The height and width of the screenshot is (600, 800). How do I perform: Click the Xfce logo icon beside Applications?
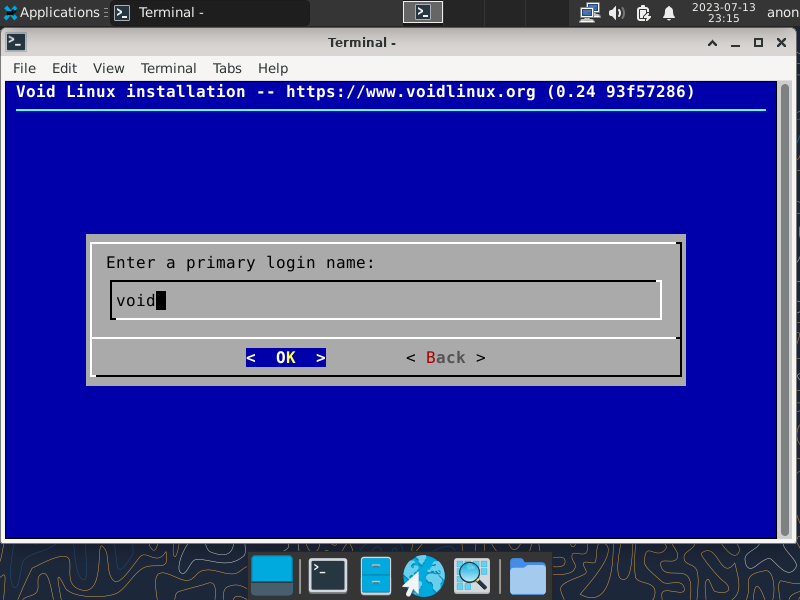click(x=10, y=13)
